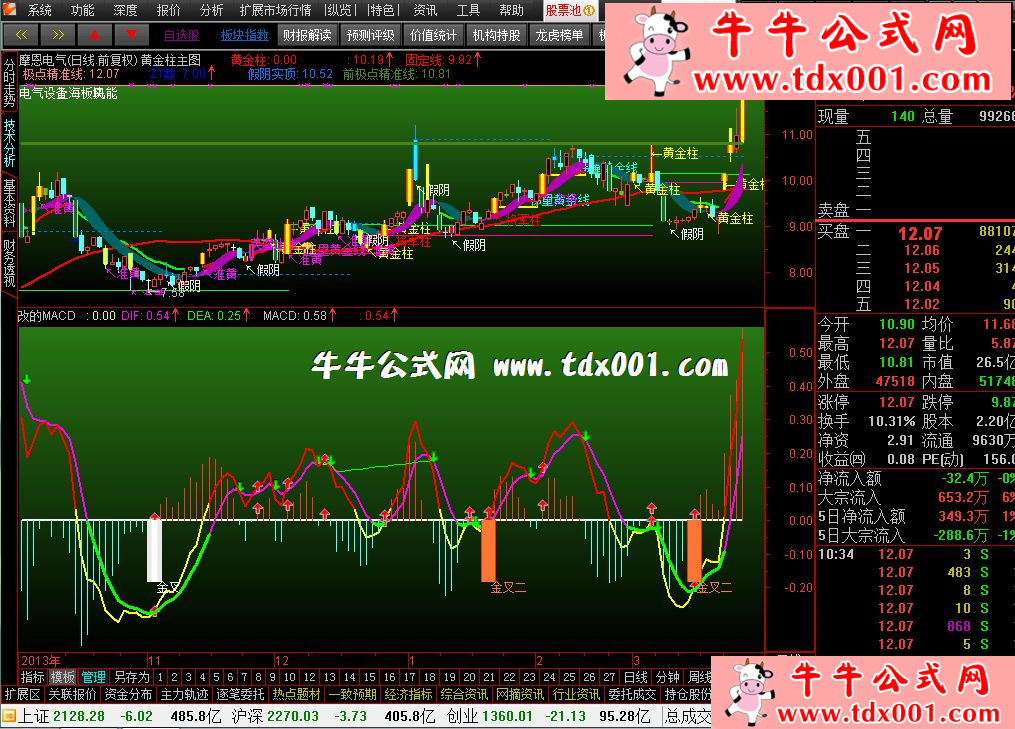Open the 系统 menu
The image size is (1015, 729).
[x=39, y=10]
